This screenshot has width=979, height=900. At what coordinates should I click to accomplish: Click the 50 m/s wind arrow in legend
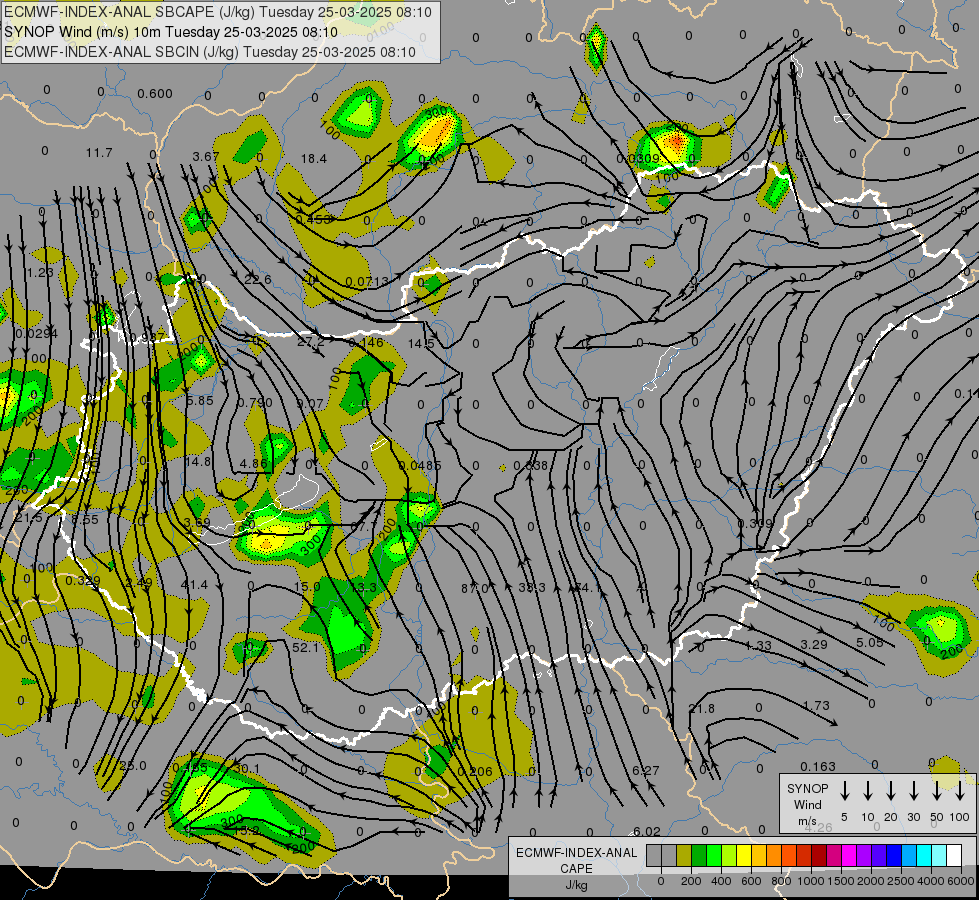(x=937, y=791)
